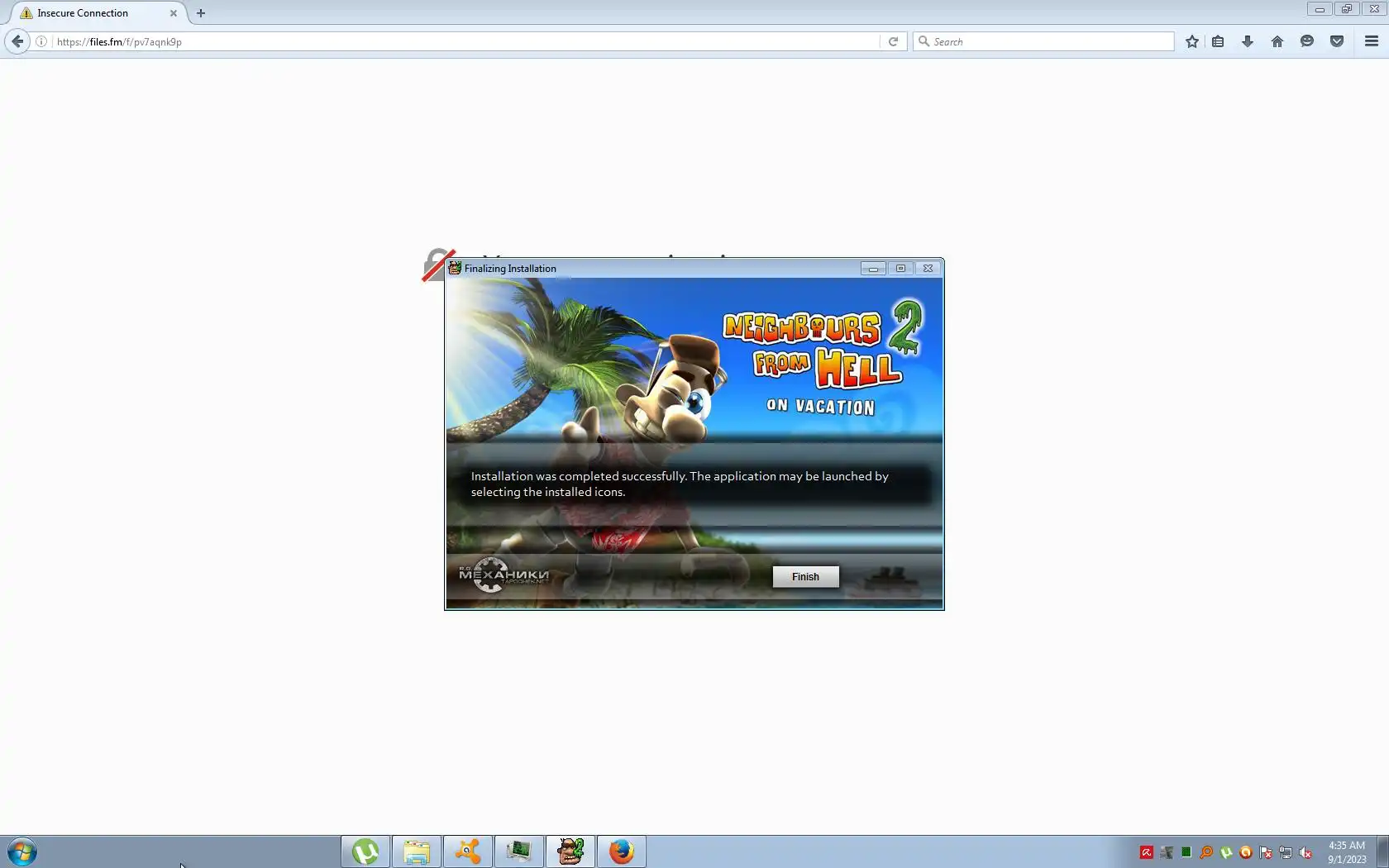1389x868 pixels.
Task: Open the uTorrent tray icon
Action: (1226, 852)
